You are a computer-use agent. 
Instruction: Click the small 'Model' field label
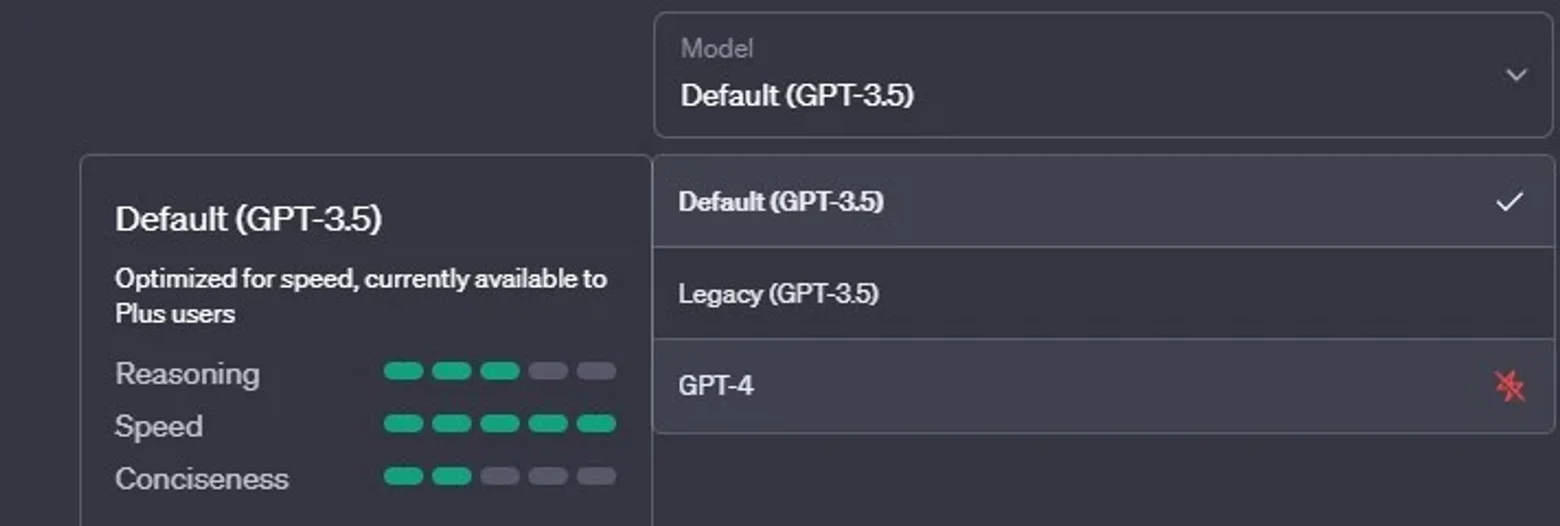717,48
